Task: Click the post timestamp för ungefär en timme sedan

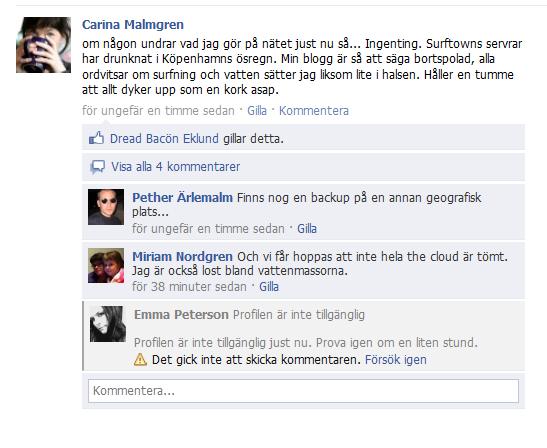Action: click(158, 111)
